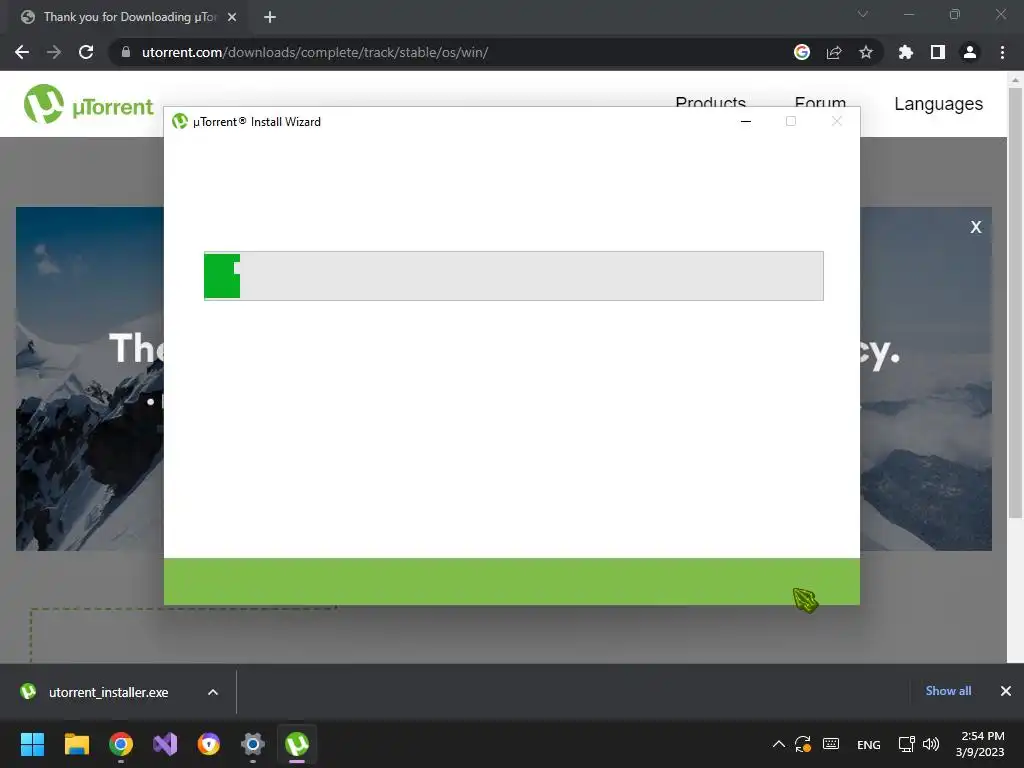Open a new browser tab
Viewport: 1024px width, 768px height.
(270, 17)
